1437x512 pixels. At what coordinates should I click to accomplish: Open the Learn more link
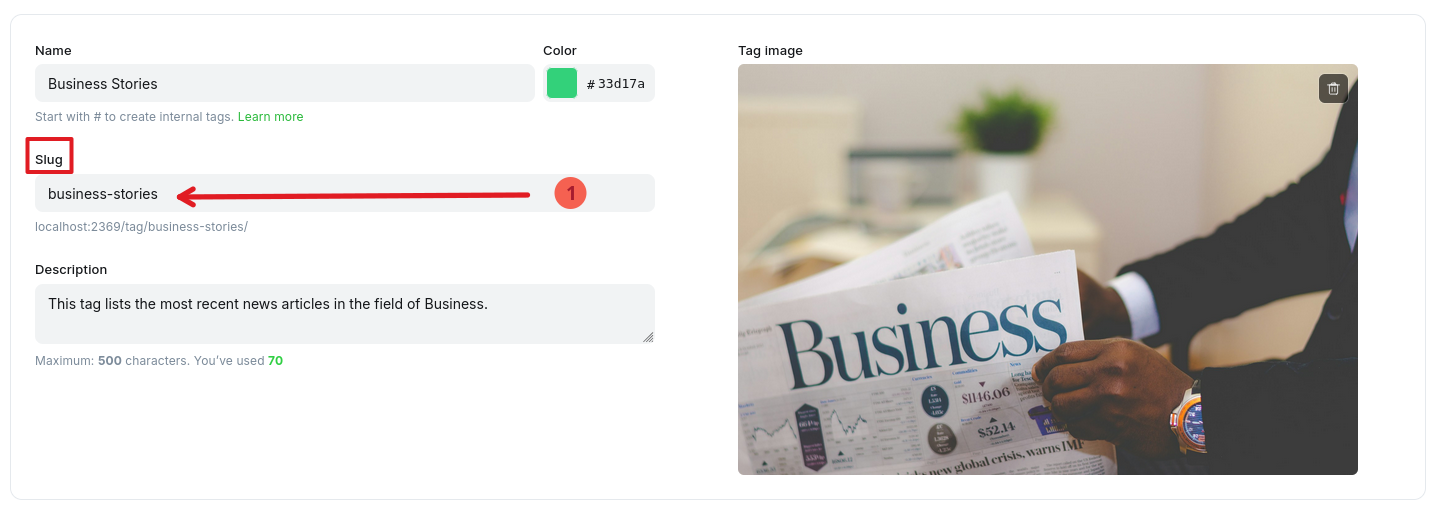pos(270,117)
